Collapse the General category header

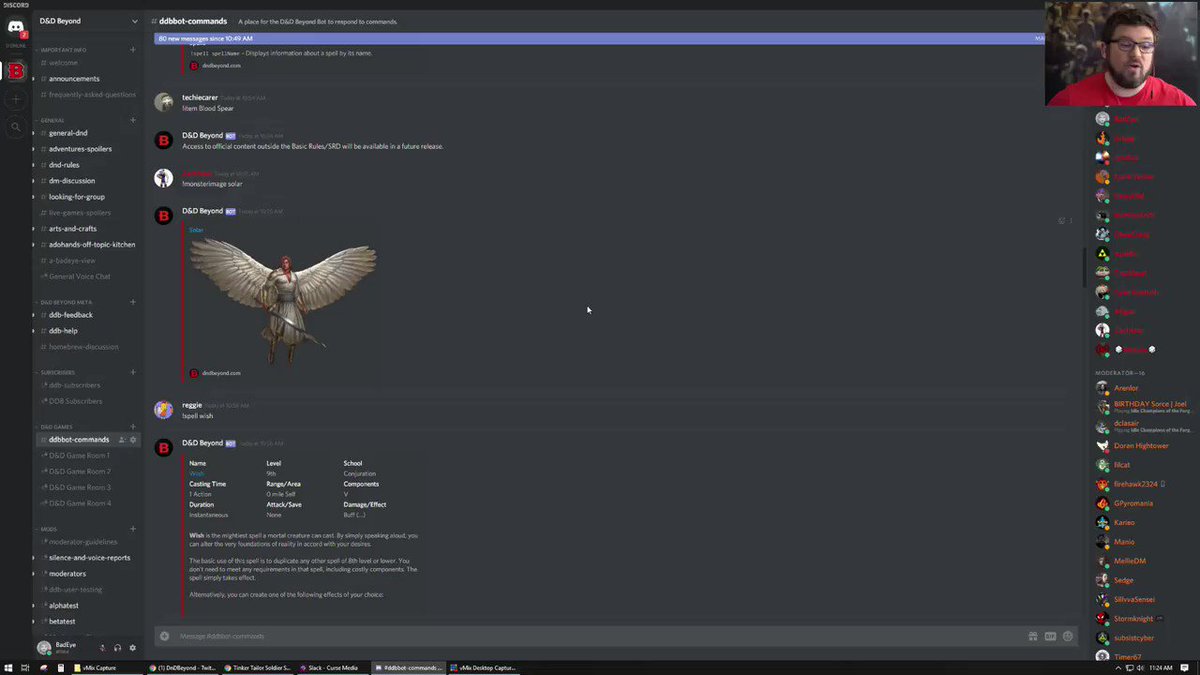[51, 120]
